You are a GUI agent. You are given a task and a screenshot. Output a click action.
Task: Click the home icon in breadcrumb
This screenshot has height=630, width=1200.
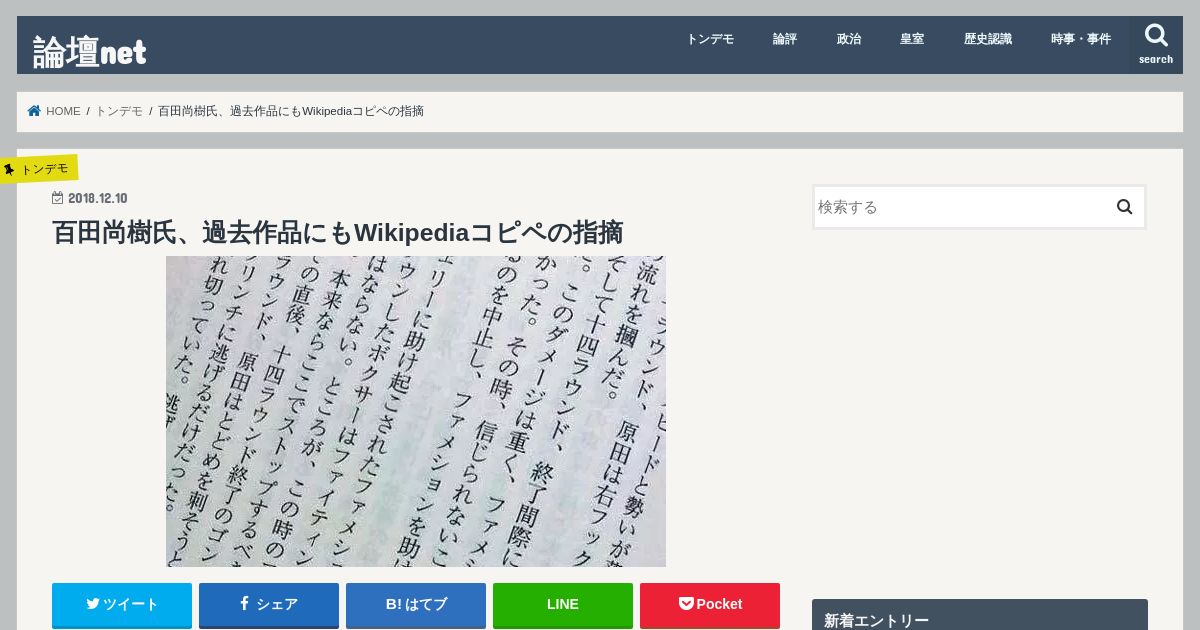tap(34, 111)
